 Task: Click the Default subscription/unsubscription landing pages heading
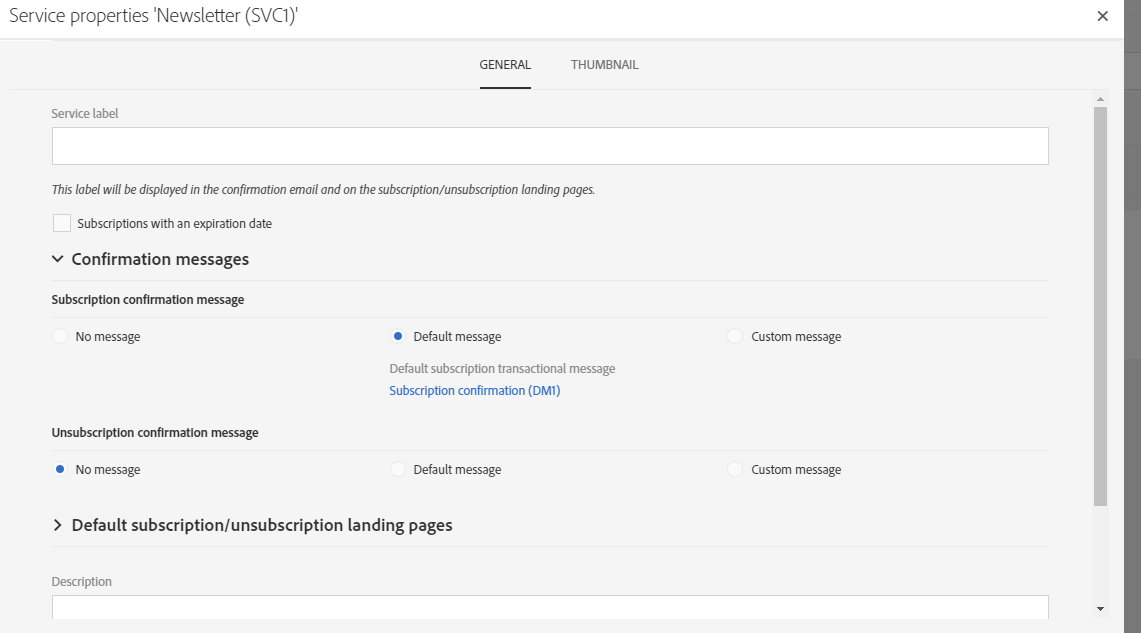262,526
